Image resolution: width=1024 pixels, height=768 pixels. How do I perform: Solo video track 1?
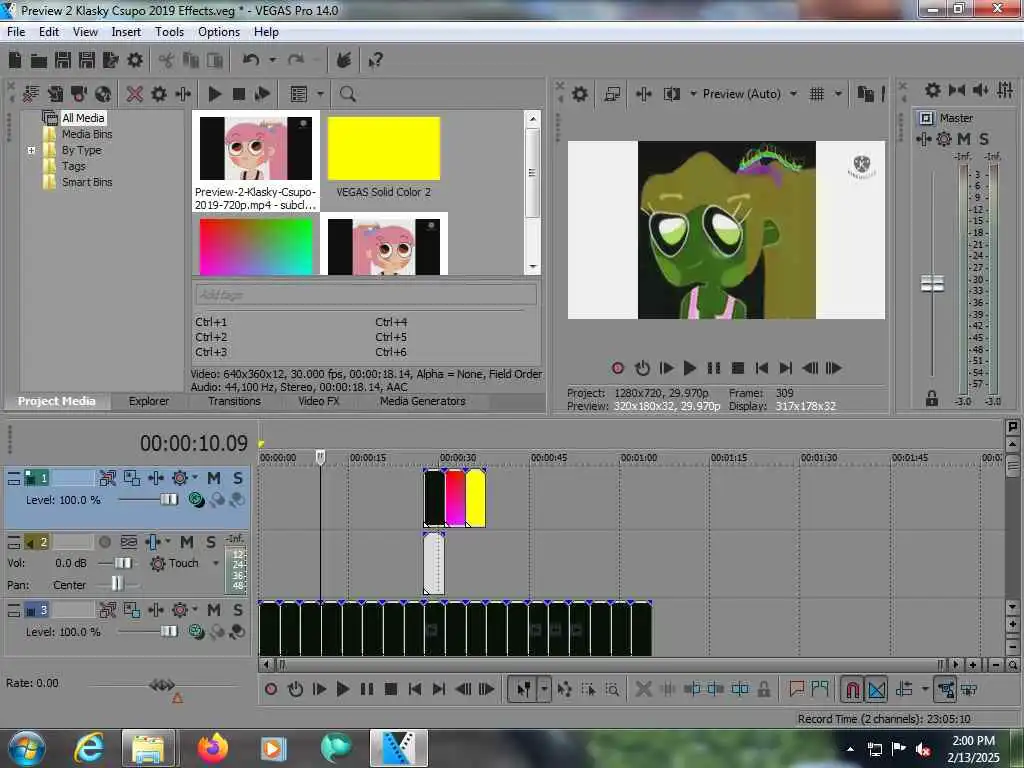tap(238, 478)
